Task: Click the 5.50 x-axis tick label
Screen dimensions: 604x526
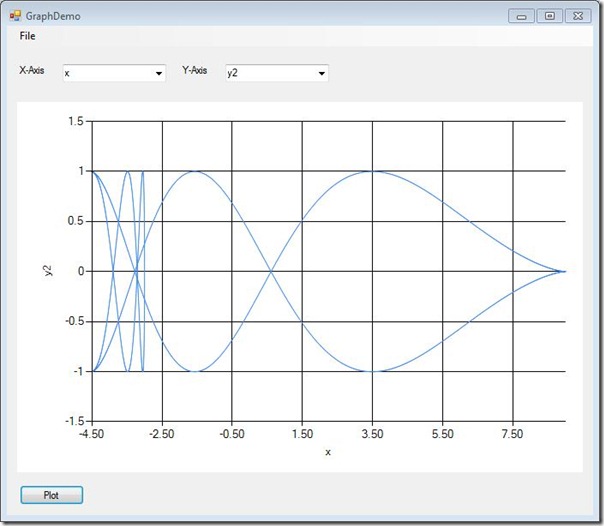Action: coord(443,434)
